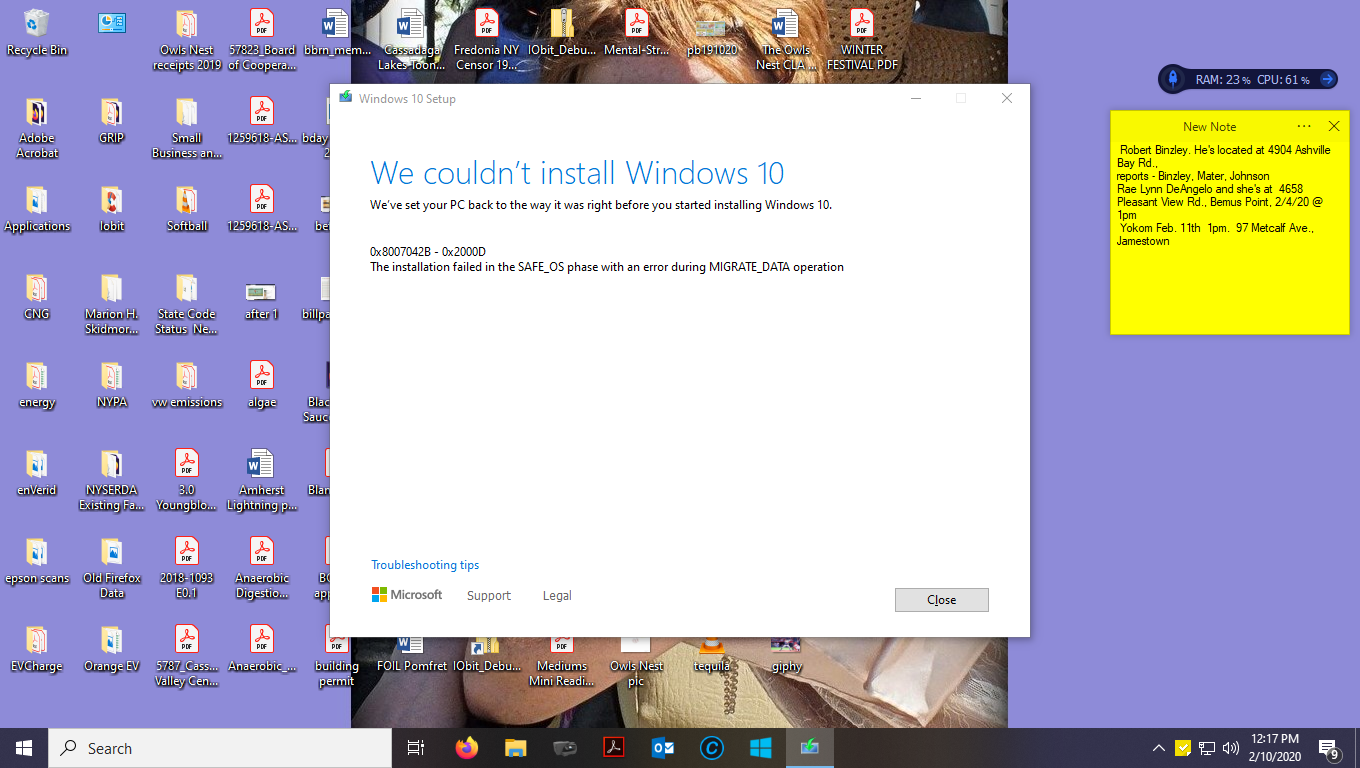
Task: Select the 3.0 Youngblo PDF file
Action: point(187,481)
